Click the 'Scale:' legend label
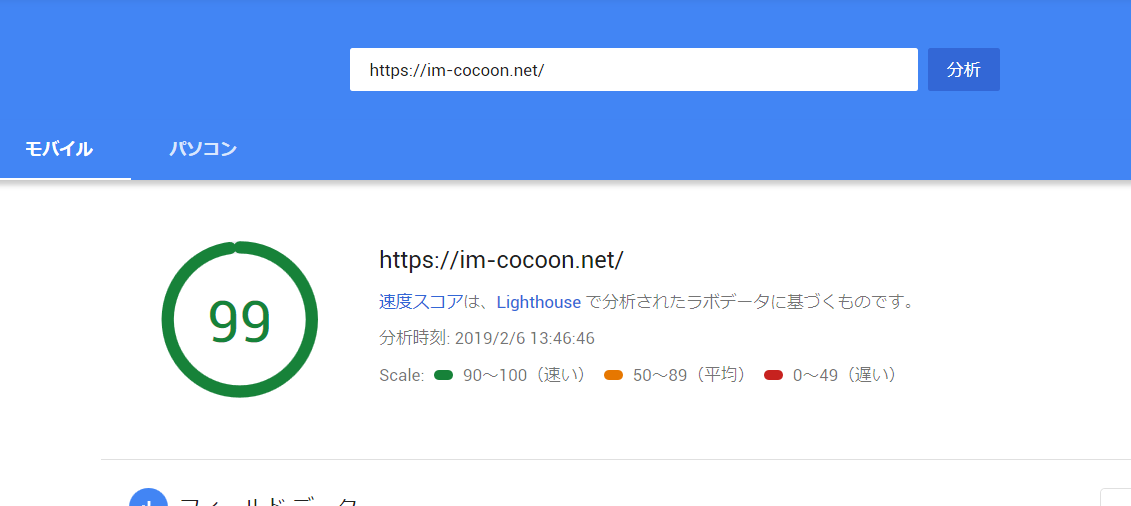Viewport: 1131px width, 506px height. (x=402, y=375)
